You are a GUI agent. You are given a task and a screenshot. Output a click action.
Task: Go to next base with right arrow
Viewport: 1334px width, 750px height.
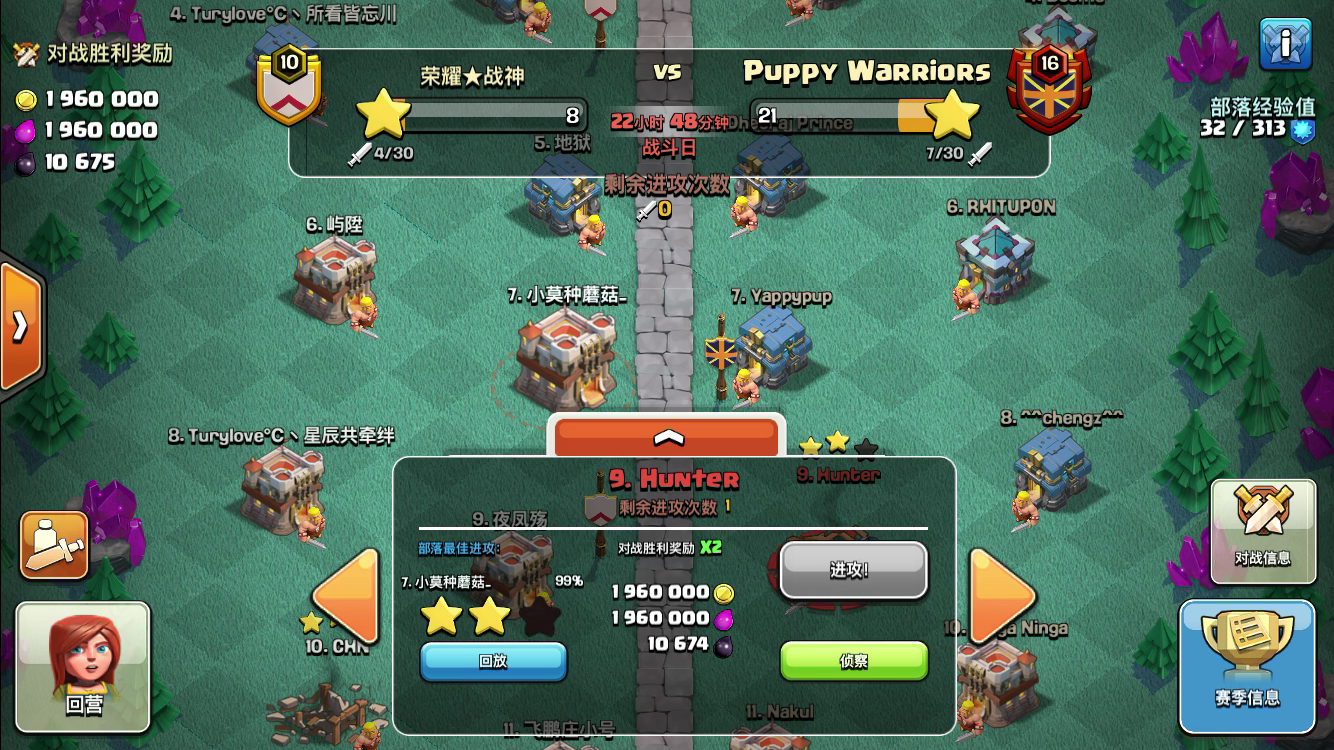1001,597
